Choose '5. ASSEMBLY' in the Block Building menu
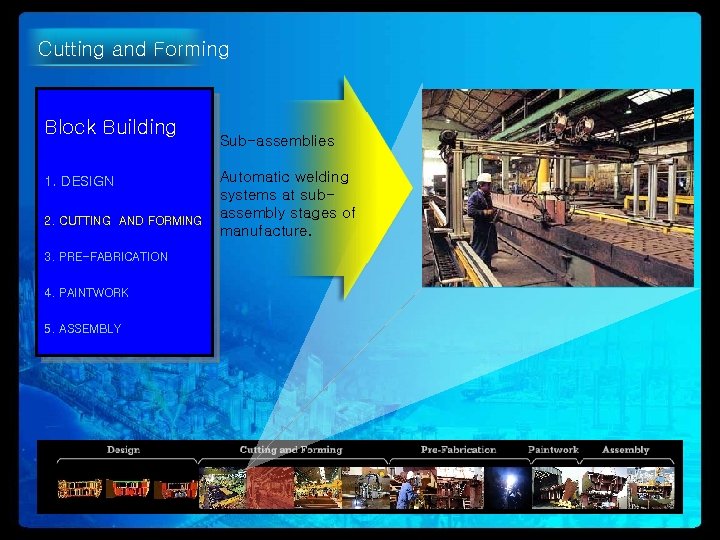This screenshot has width=720, height=540. tap(83, 328)
